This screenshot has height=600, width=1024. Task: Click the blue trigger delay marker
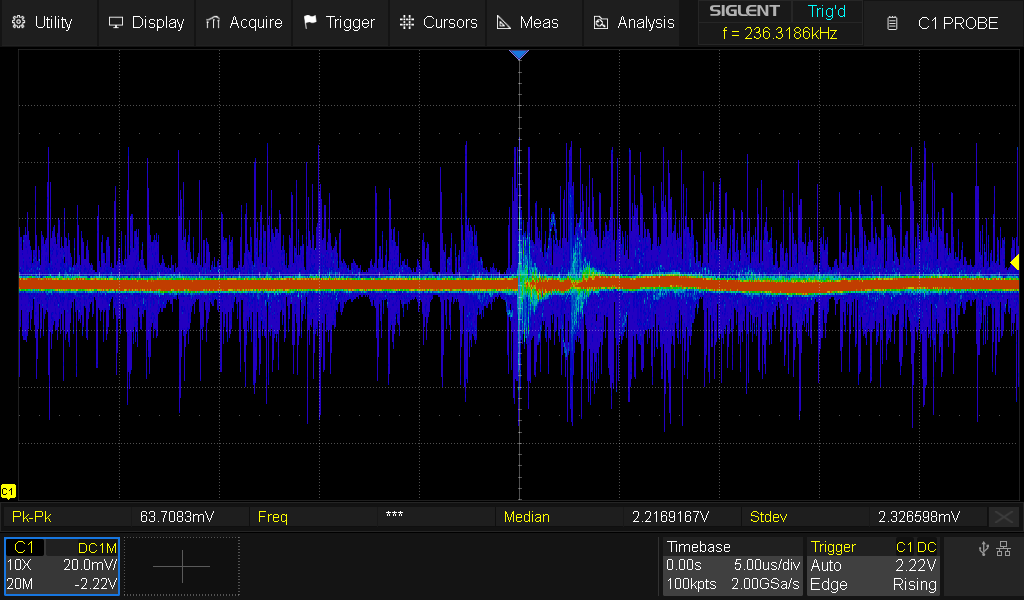tap(518, 54)
